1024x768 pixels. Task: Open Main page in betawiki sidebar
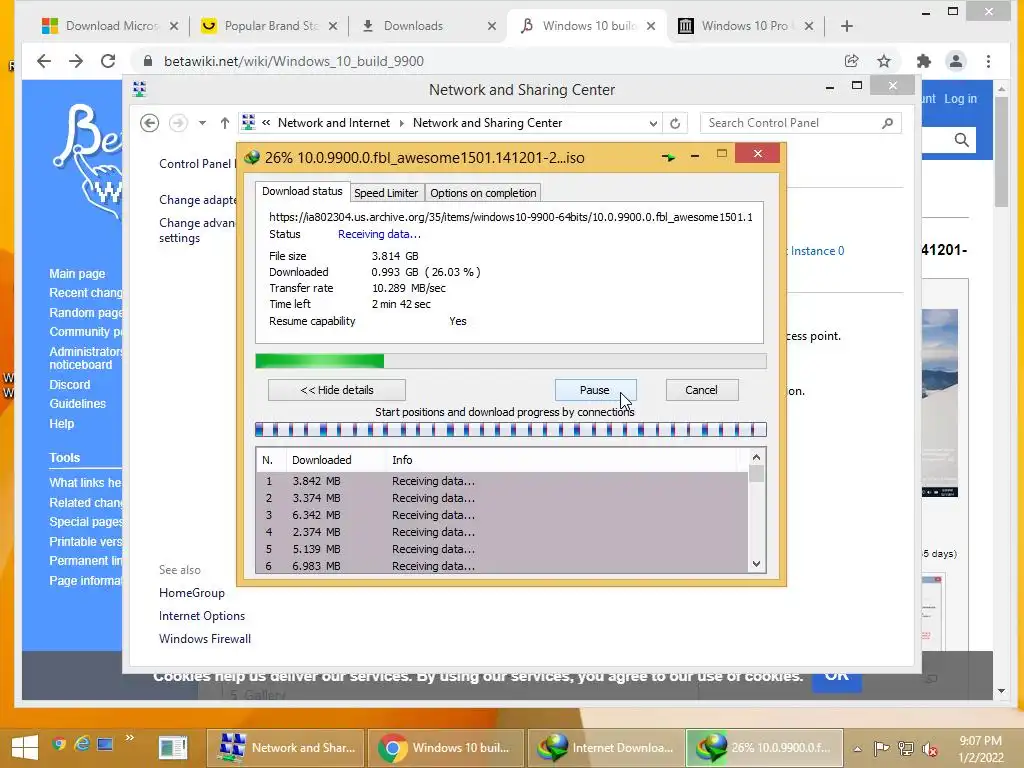77,274
